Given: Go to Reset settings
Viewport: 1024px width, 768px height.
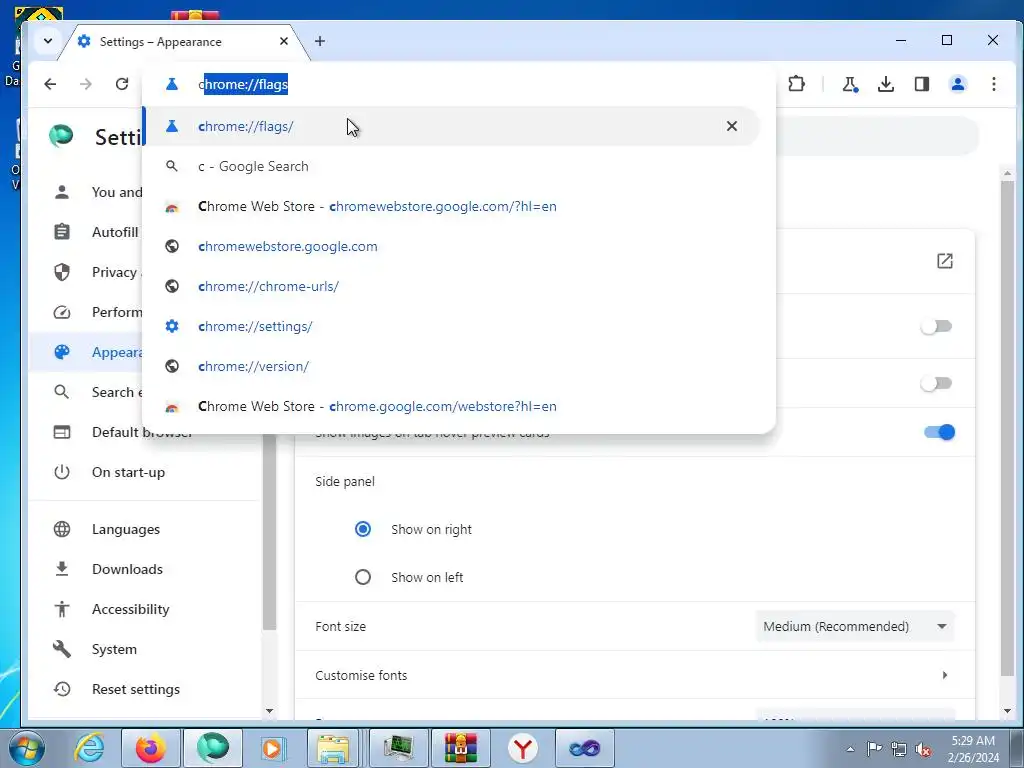Looking at the screenshot, I should tap(136, 689).
